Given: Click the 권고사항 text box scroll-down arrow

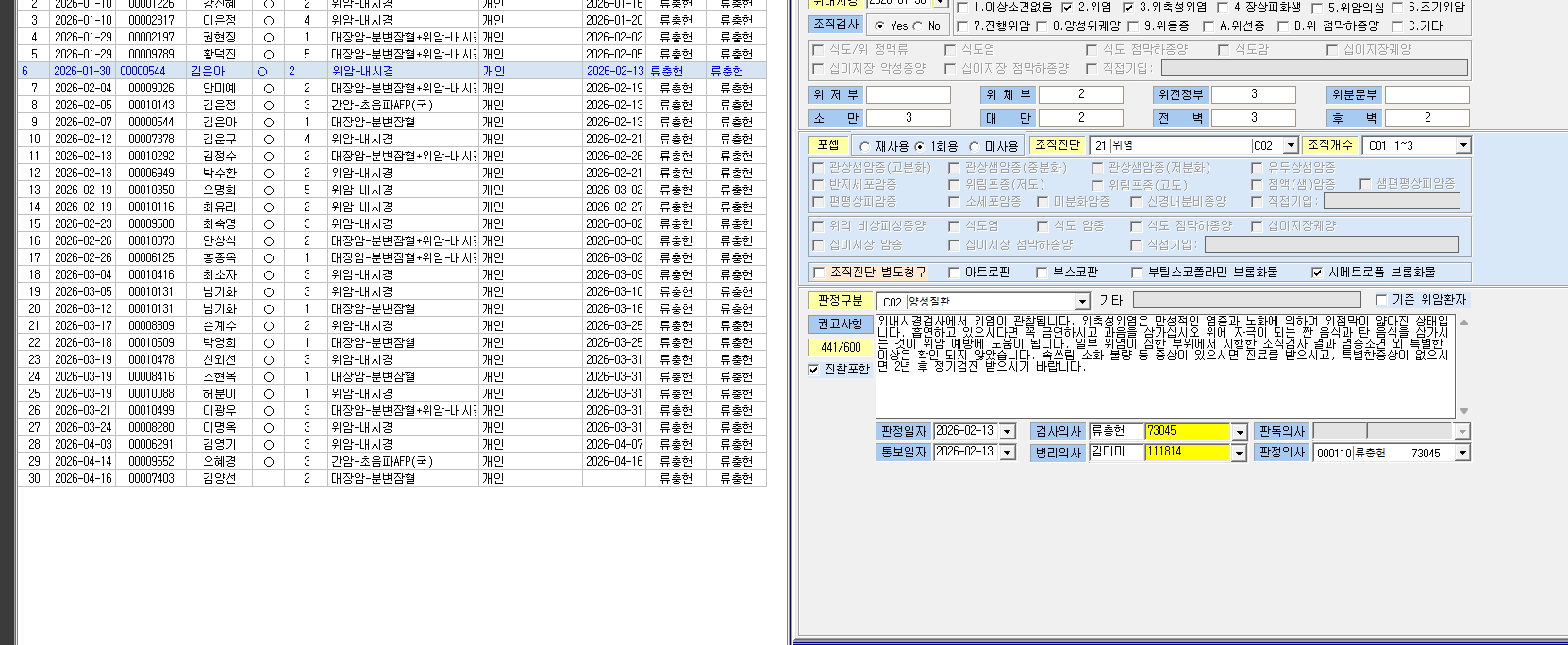Looking at the screenshot, I should coord(1464,411).
